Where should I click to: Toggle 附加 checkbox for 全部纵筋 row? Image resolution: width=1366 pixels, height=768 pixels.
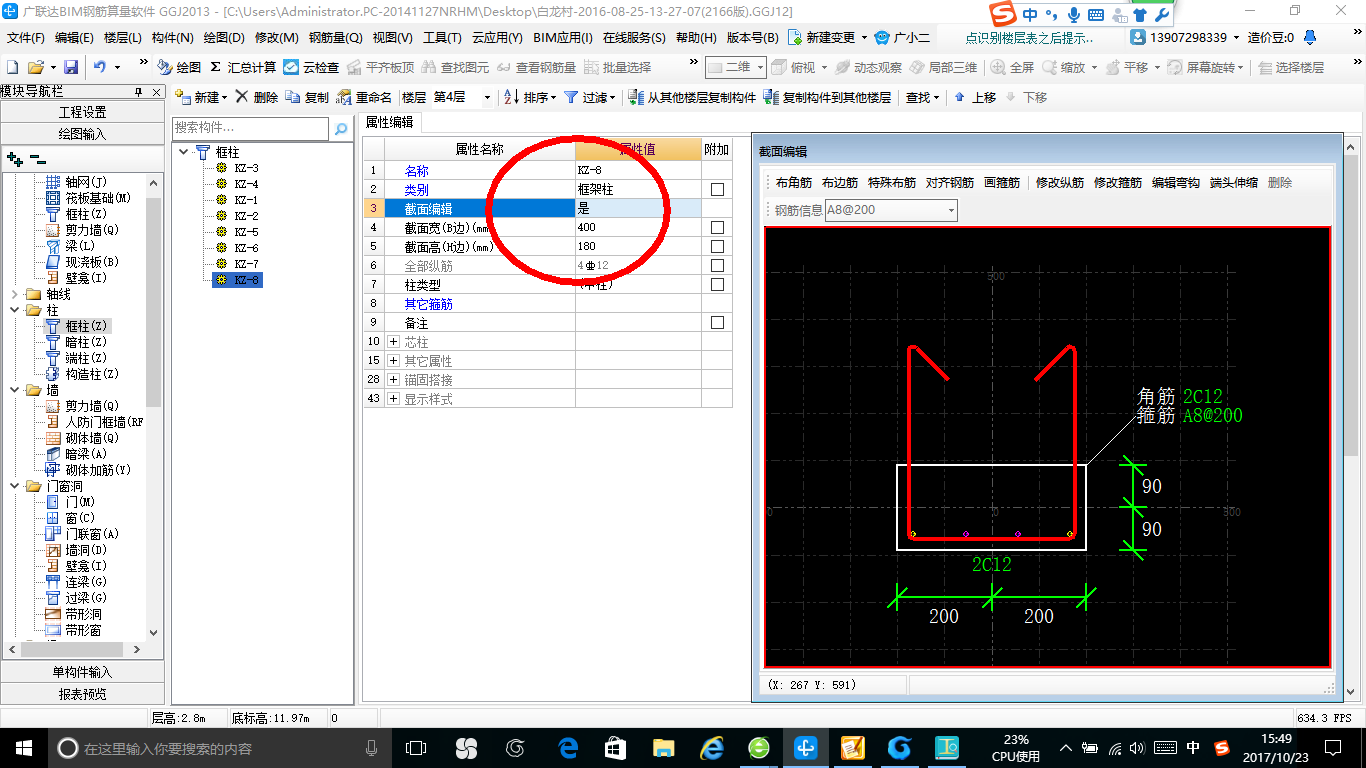pos(717,265)
